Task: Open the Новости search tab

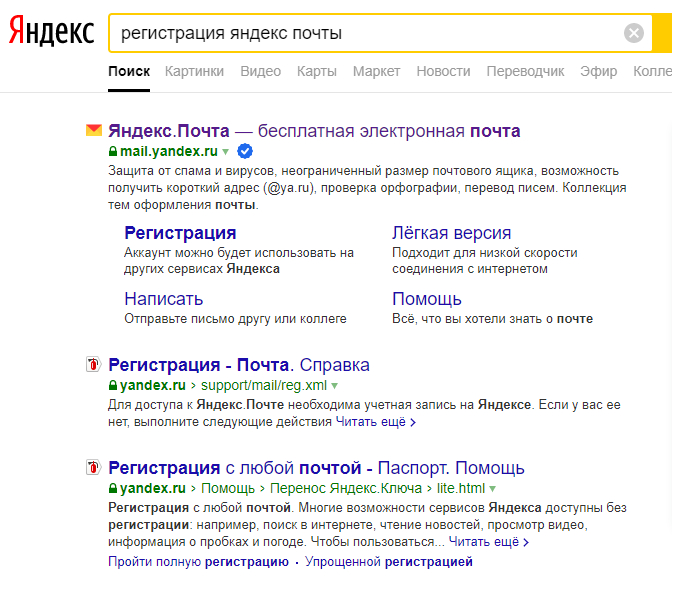Action: pos(443,71)
